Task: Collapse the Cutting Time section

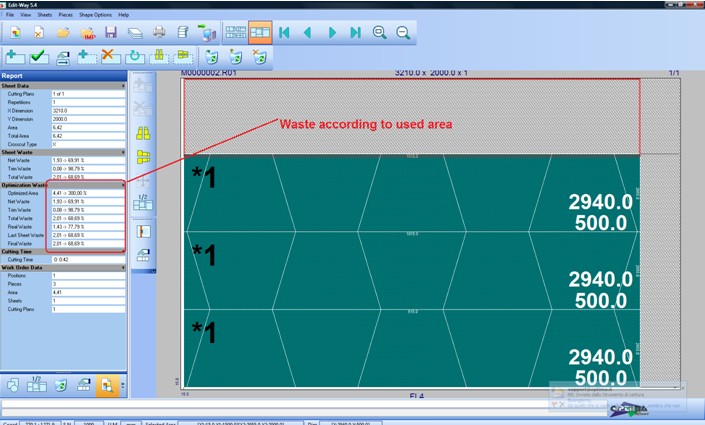Action: (x=123, y=251)
